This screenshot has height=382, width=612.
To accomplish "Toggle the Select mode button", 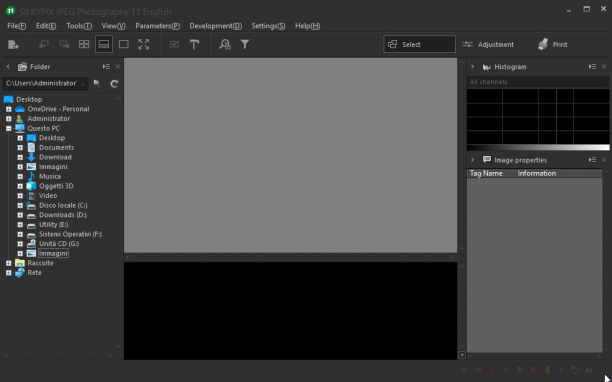I will pos(420,44).
